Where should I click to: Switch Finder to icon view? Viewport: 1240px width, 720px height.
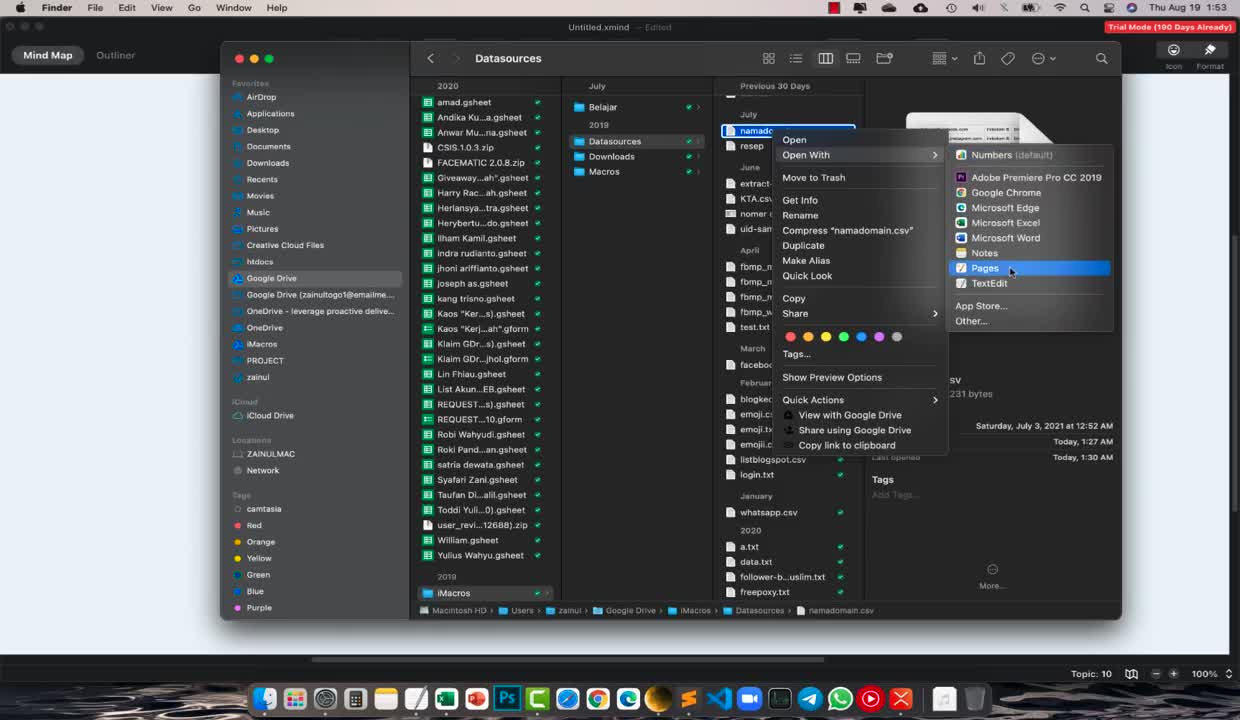pyautogui.click(x=769, y=59)
